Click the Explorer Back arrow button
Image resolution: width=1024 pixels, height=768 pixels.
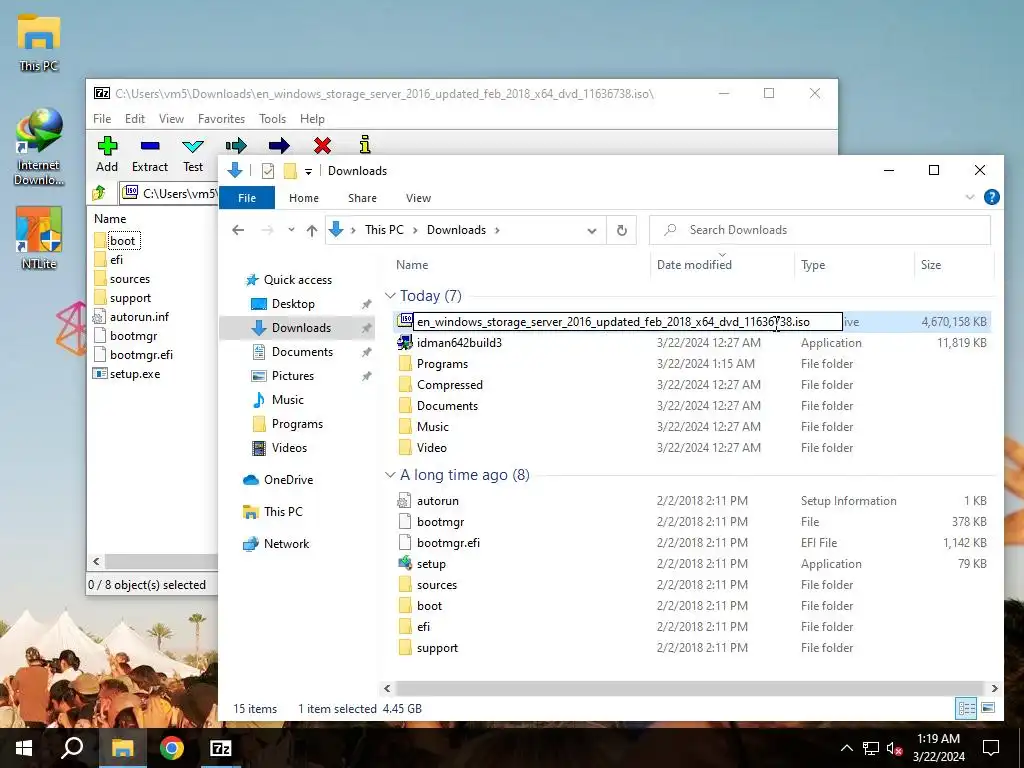click(x=238, y=230)
